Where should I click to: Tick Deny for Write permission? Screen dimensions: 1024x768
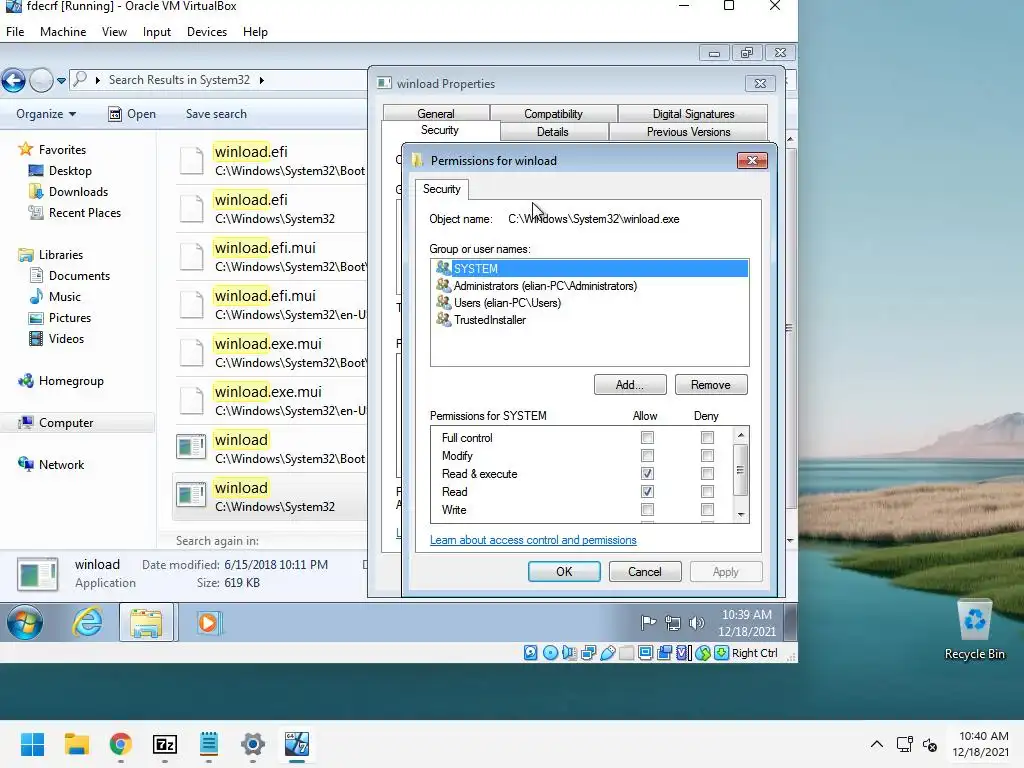pos(707,509)
